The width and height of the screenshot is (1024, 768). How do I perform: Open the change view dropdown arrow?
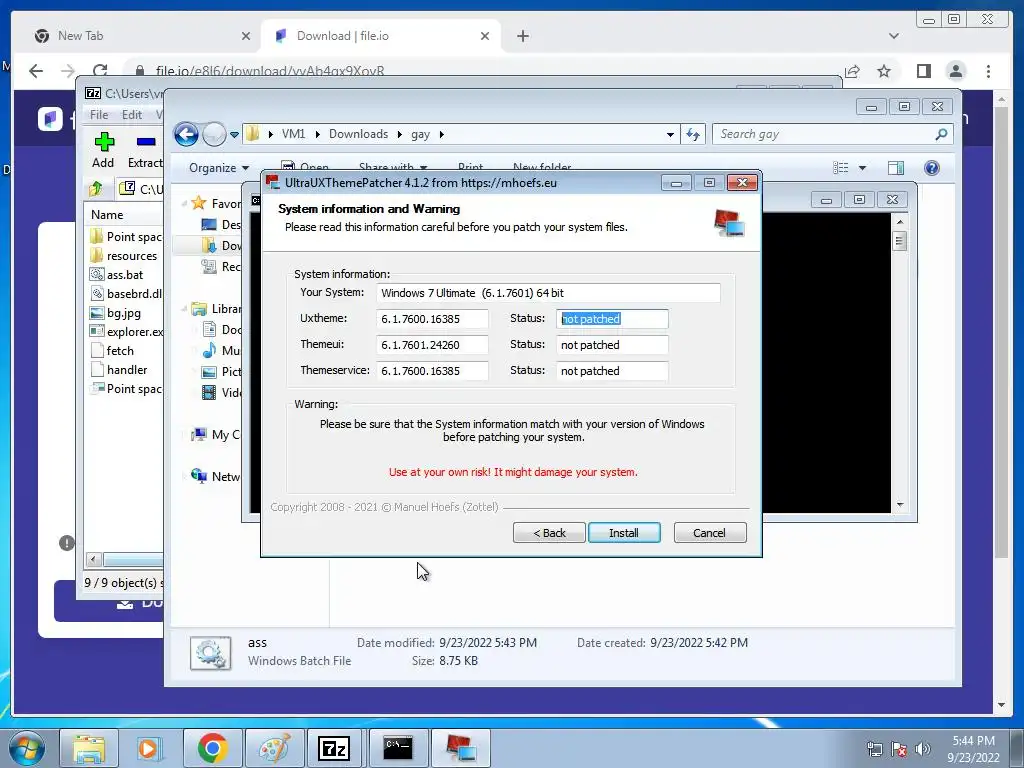[x=862, y=168]
